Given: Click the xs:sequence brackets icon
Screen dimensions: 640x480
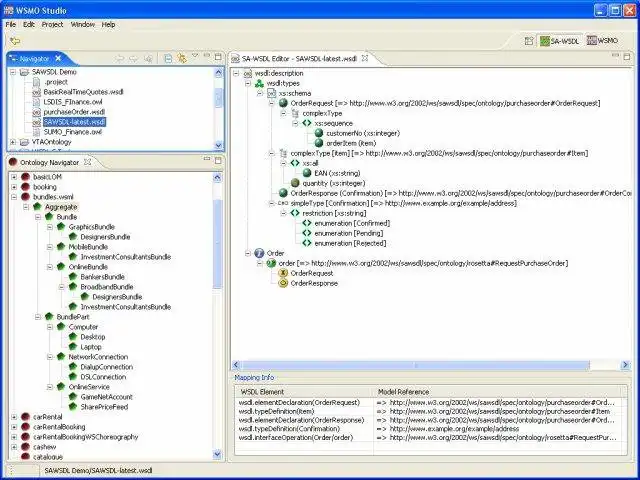Looking at the screenshot, I should click(307, 123).
